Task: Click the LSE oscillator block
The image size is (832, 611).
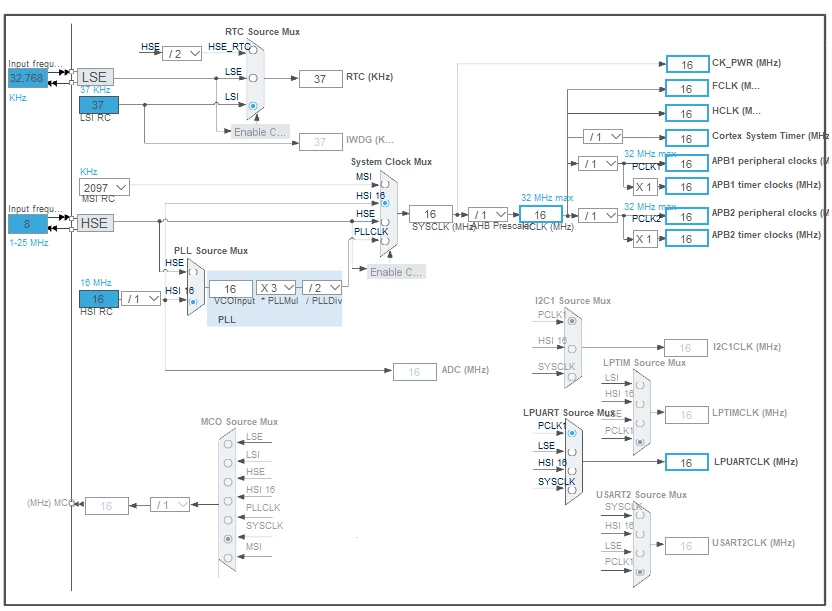Action: pos(95,77)
